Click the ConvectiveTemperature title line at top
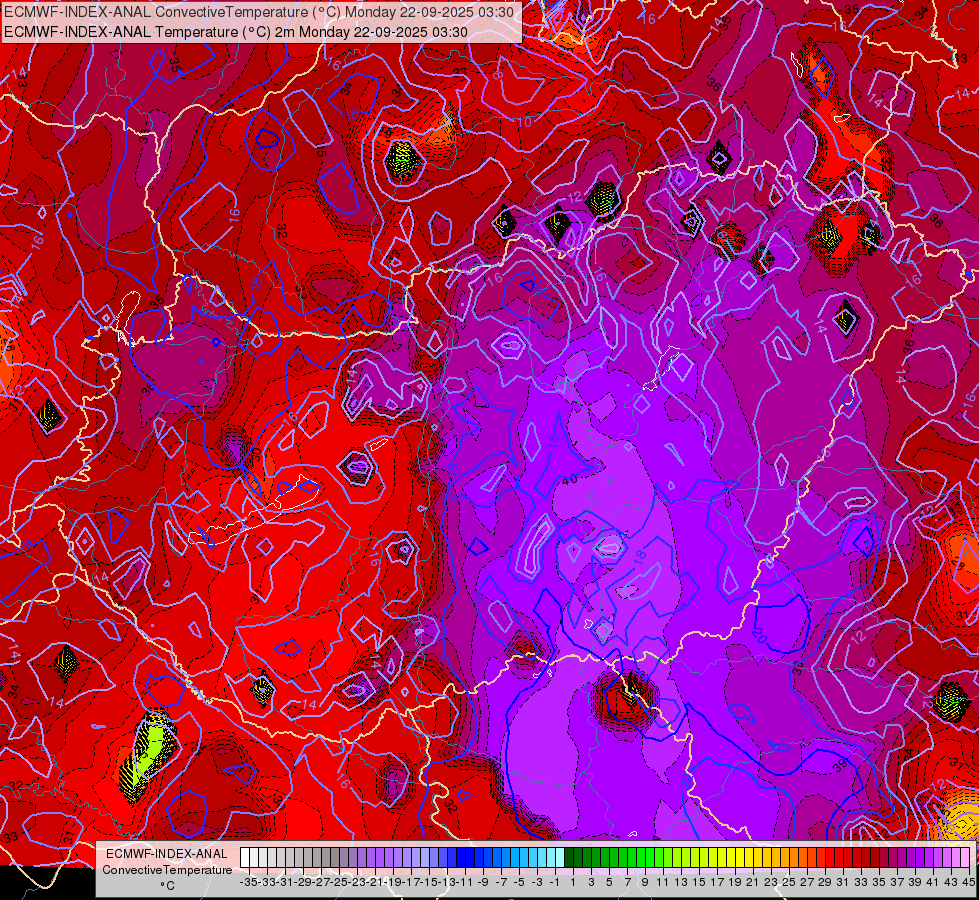 (259, 12)
